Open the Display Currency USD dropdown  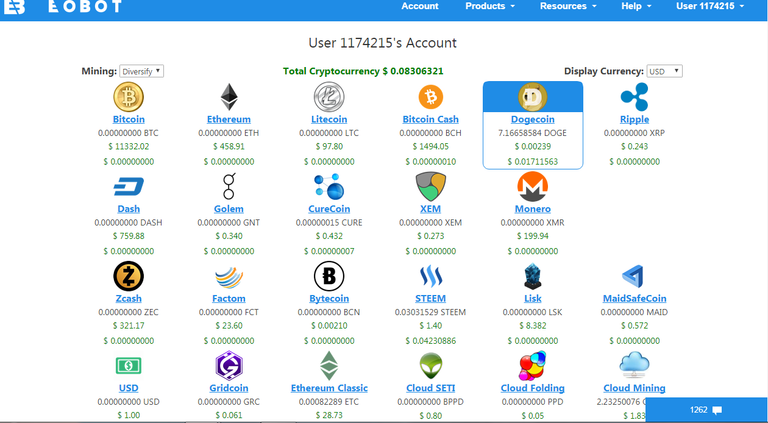pos(664,71)
